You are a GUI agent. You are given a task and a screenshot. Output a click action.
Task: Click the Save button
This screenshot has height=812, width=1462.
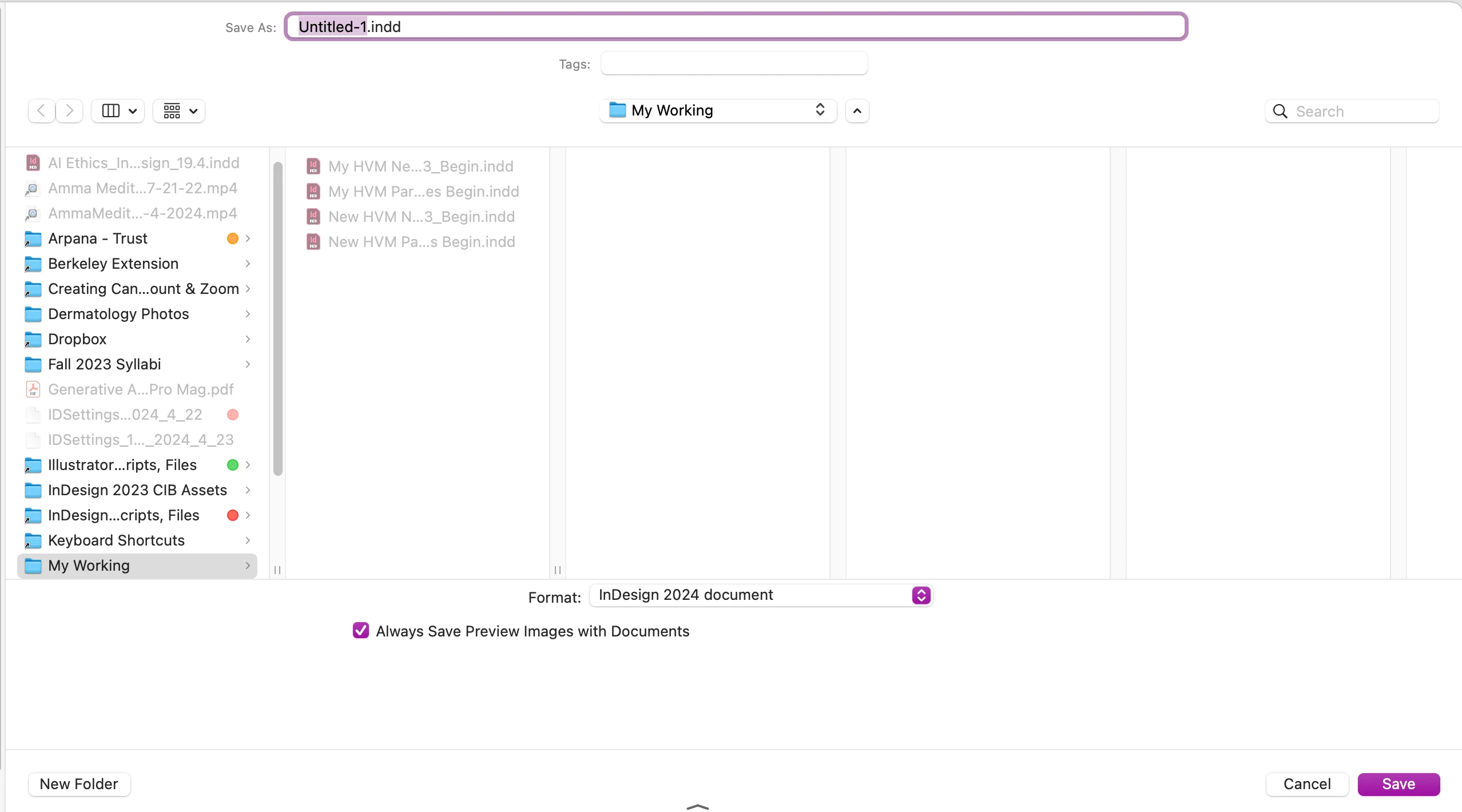tap(1398, 784)
